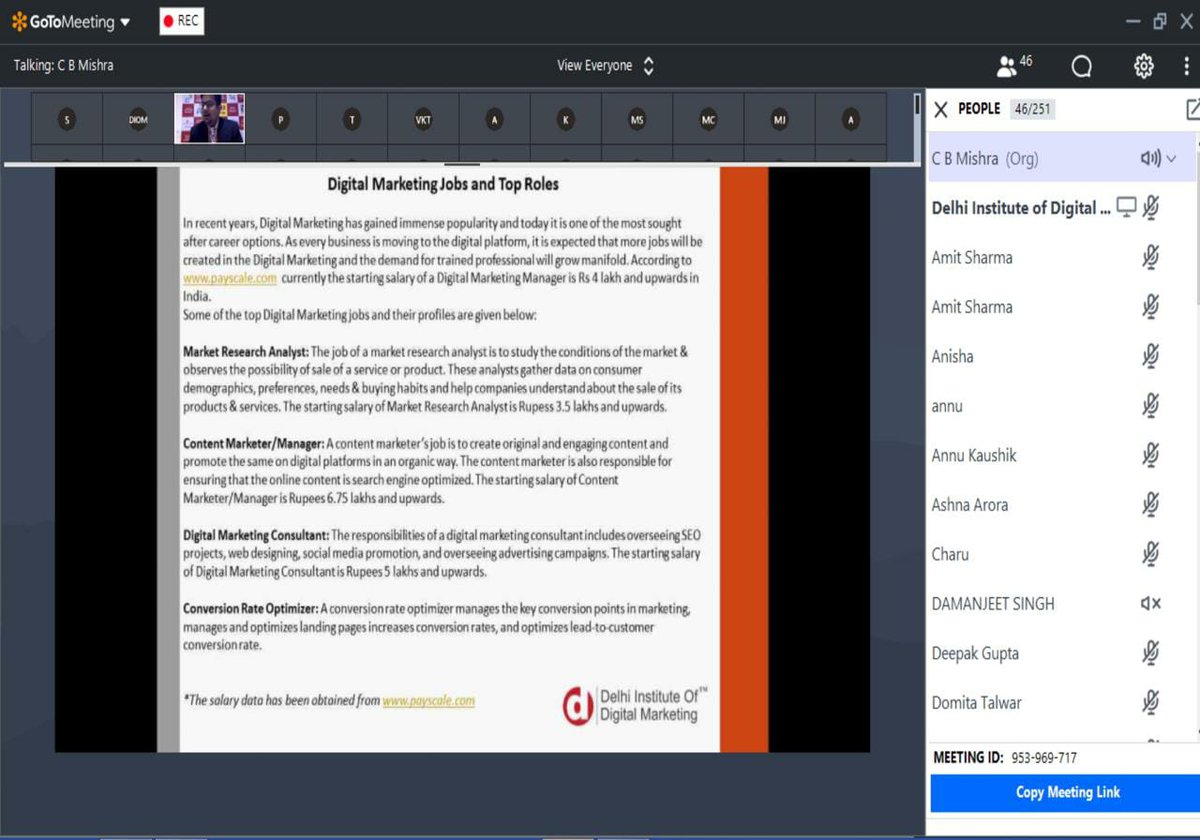Toggle annu's muted microphone icon
The image size is (1200, 840).
[1151, 406]
